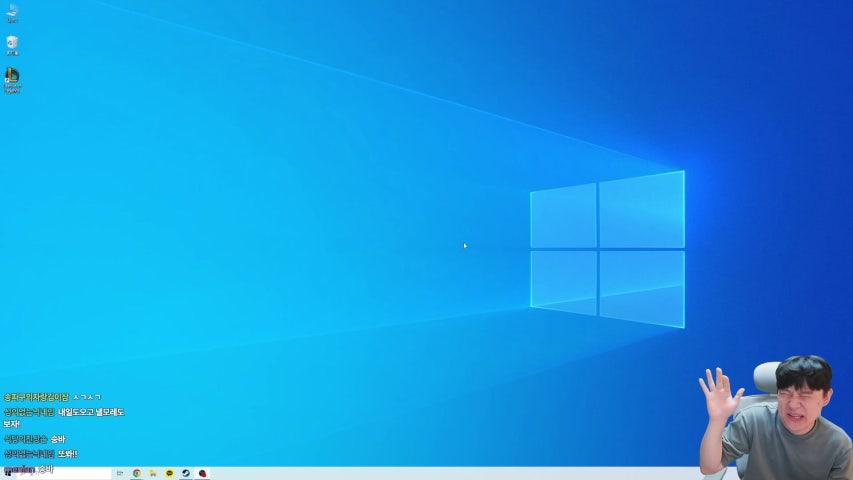Select the Recycle Bin desktop icon

(x=12, y=46)
